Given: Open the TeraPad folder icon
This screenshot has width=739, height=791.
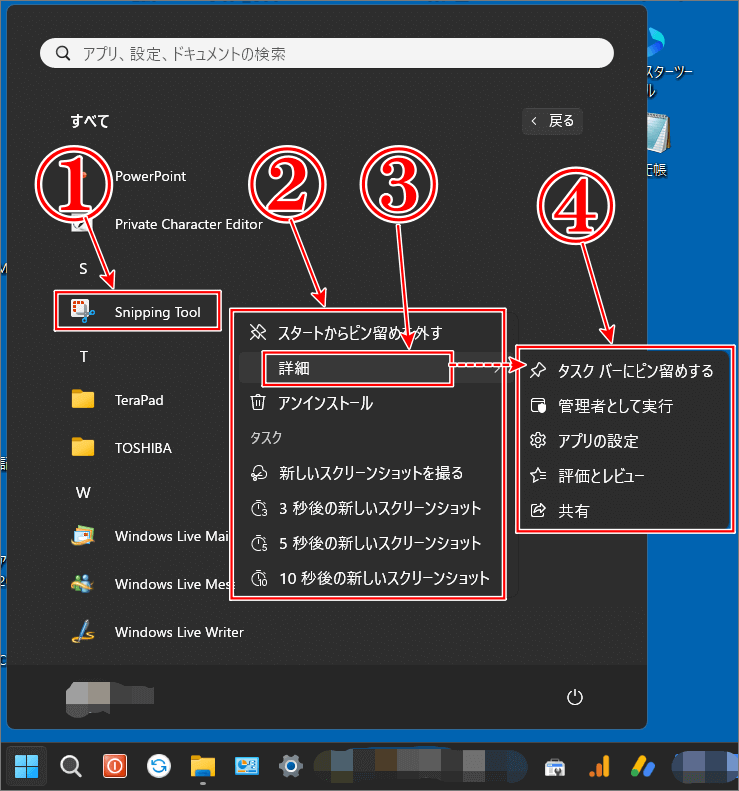Looking at the screenshot, I should [83, 399].
